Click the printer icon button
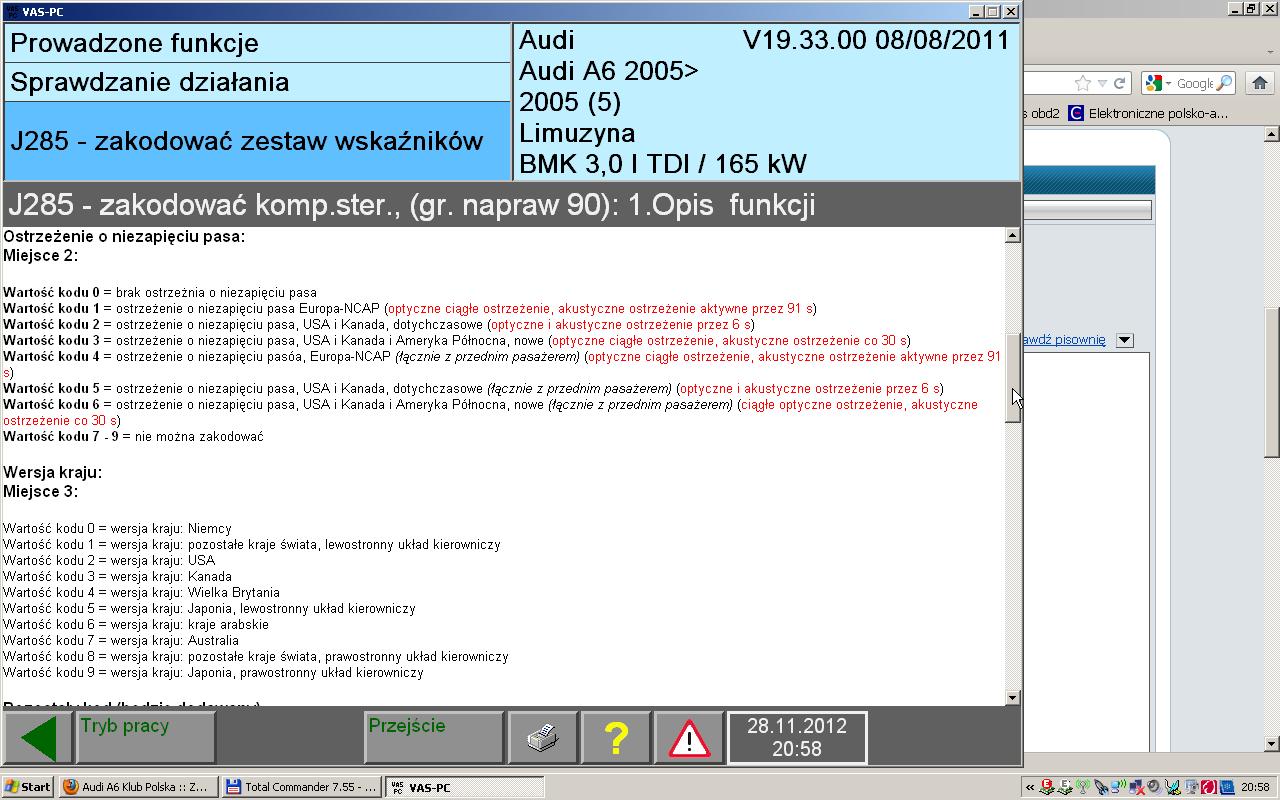 [543, 739]
